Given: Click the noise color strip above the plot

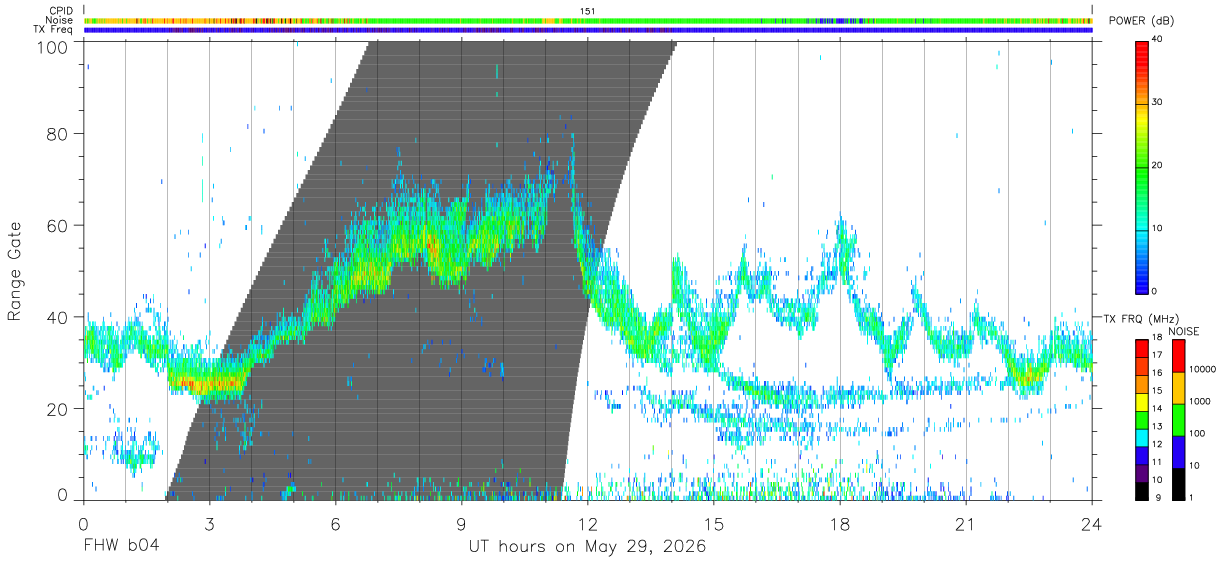Looking at the screenshot, I should [588, 21].
